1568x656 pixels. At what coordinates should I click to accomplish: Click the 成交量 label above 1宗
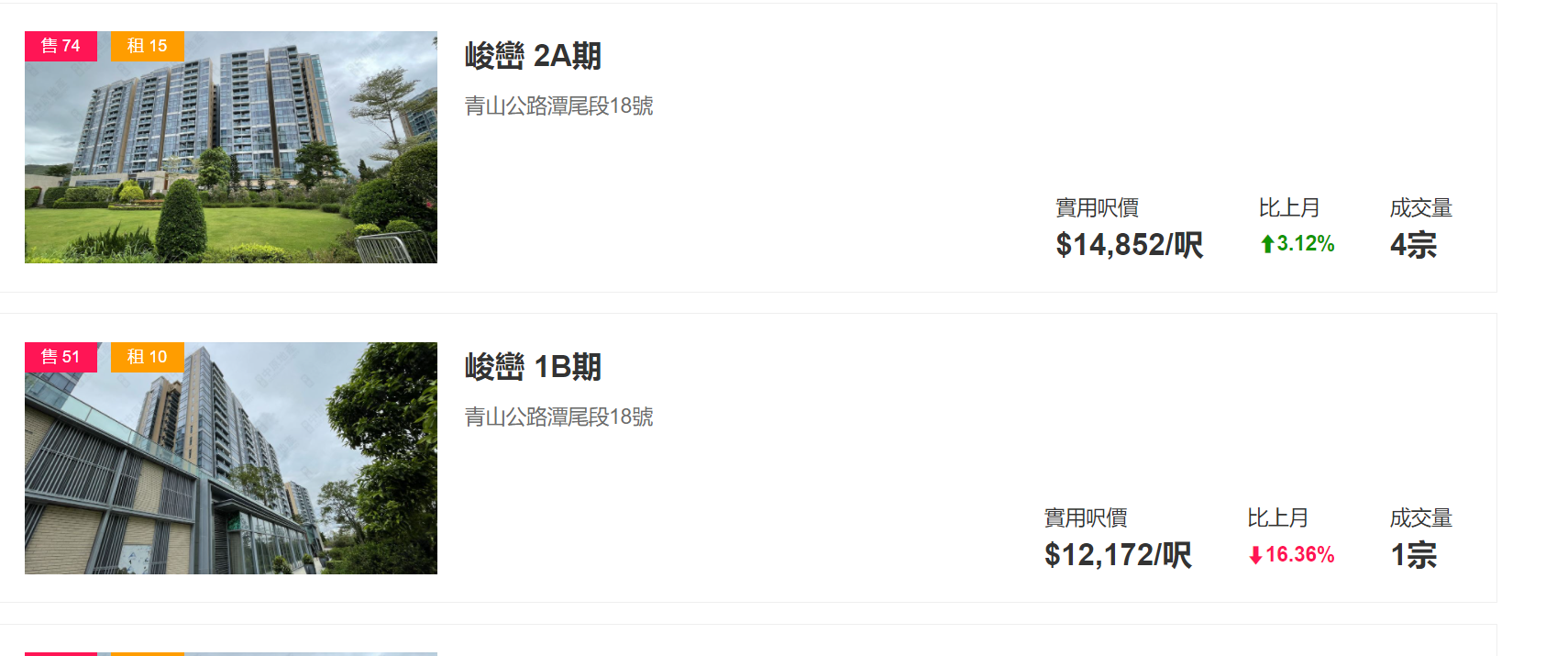1420,518
